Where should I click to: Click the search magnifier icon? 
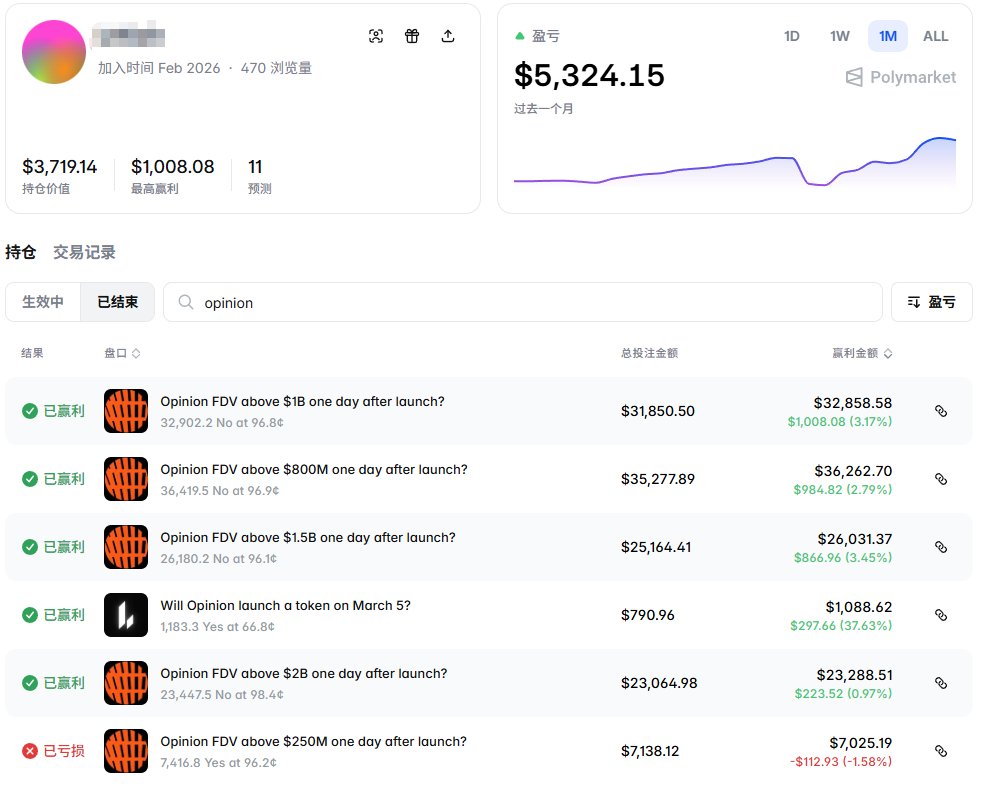[x=186, y=302]
